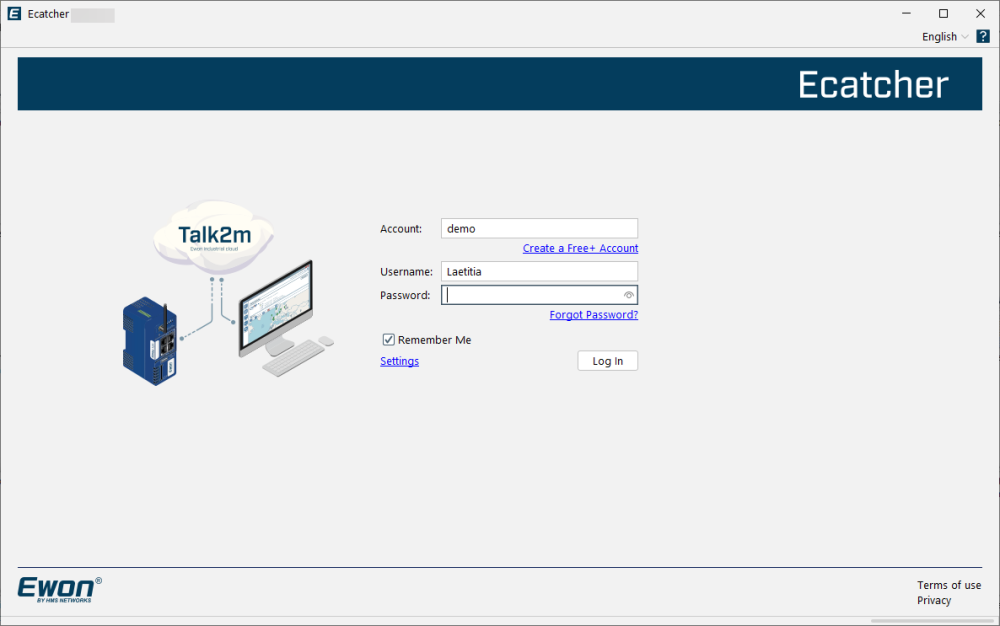The width and height of the screenshot is (1000, 626).
Task: Maximize the Ecatcher window
Action: 943,14
